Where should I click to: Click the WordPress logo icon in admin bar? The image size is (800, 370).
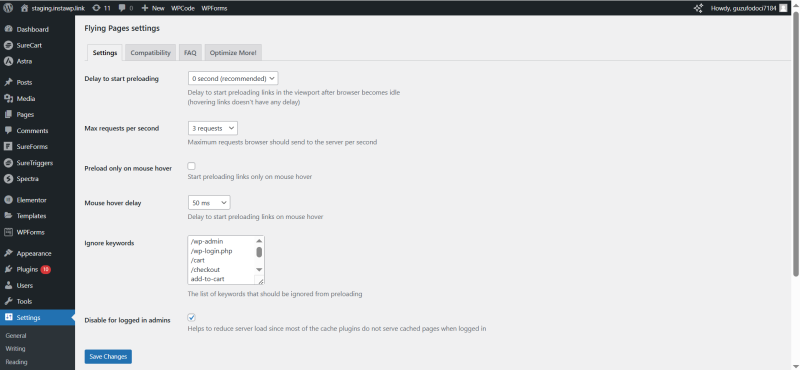pos(8,8)
